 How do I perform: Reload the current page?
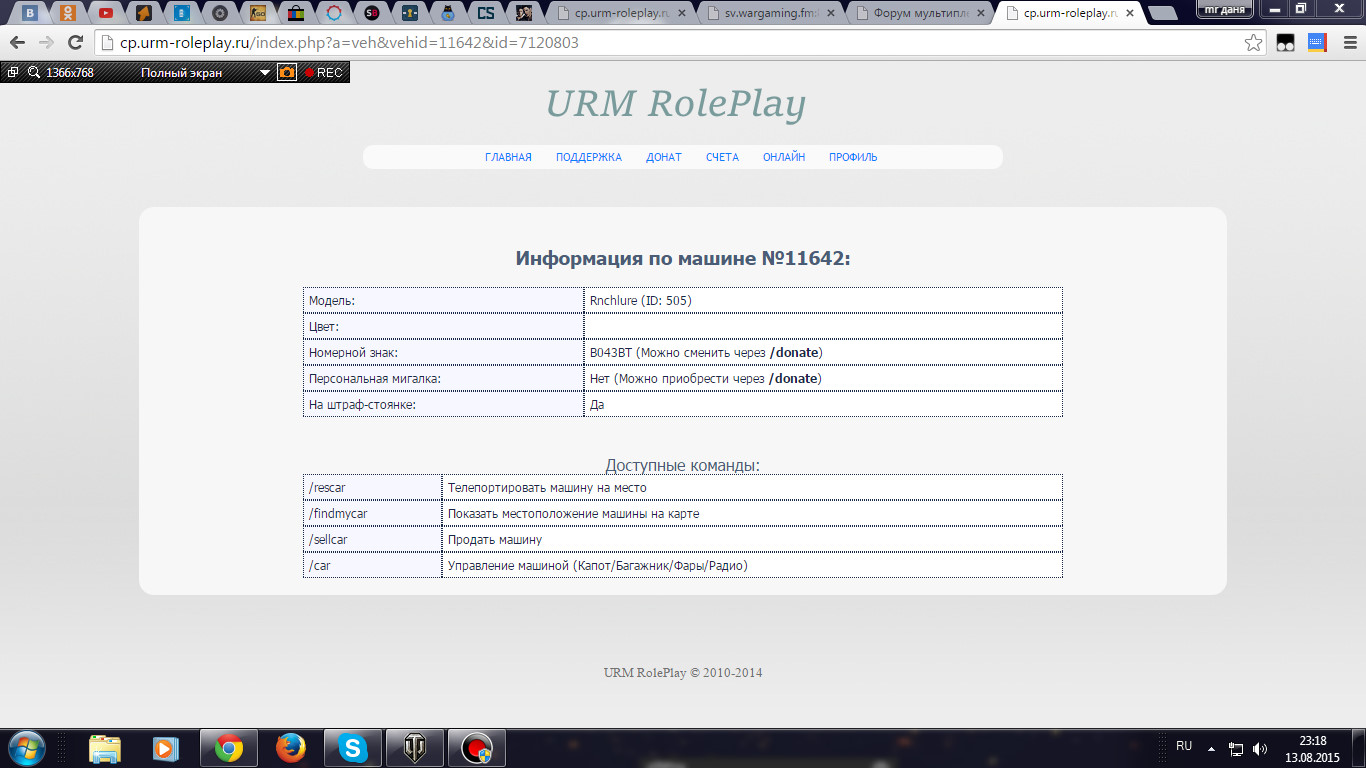[75, 43]
